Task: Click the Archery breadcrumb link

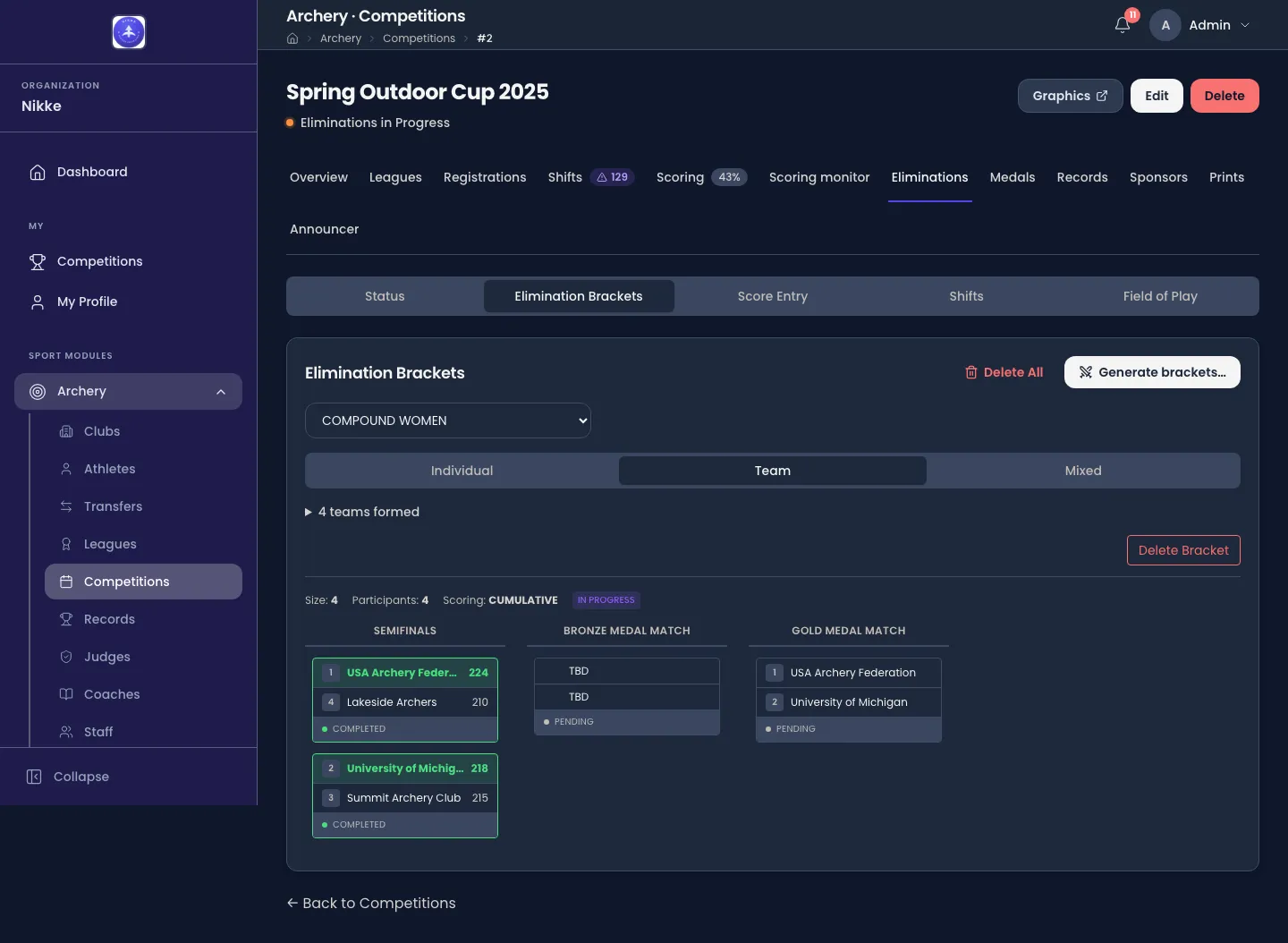Action: tap(341, 38)
